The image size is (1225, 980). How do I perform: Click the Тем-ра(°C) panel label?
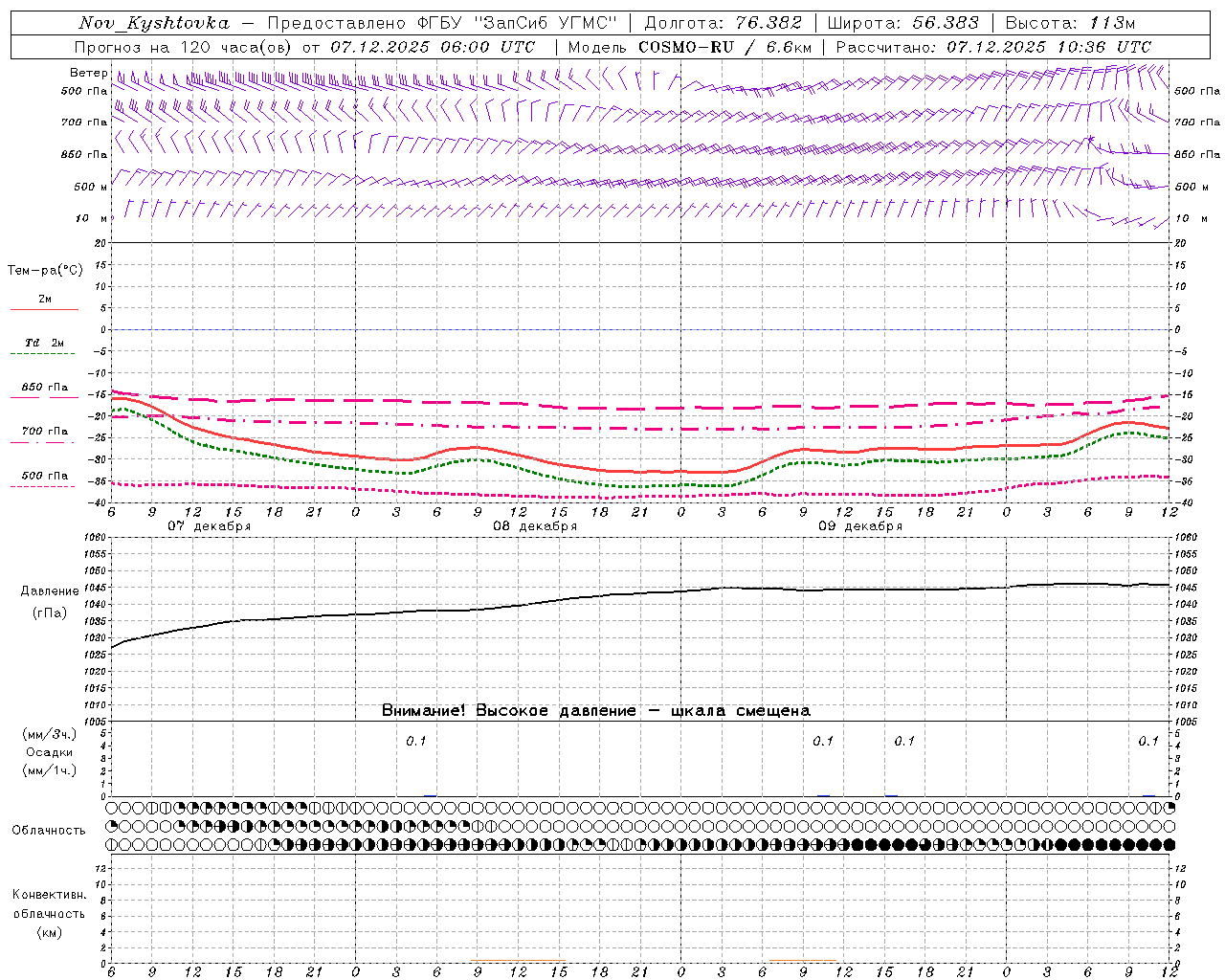pos(45,271)
